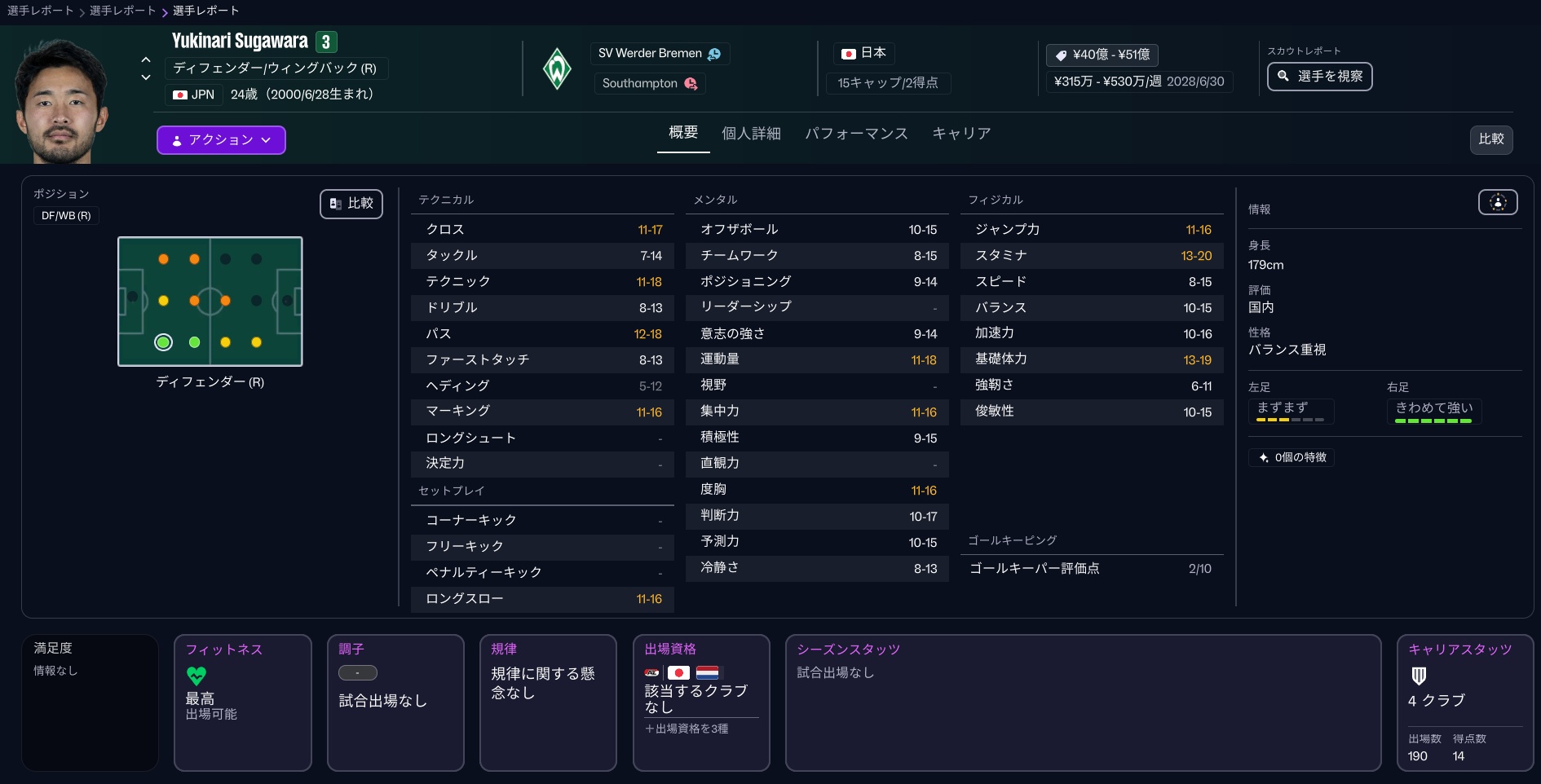1541x784 pixels.
Task: Click the sparkle icon in 0個の特徴
Action: click(1263, 457)
